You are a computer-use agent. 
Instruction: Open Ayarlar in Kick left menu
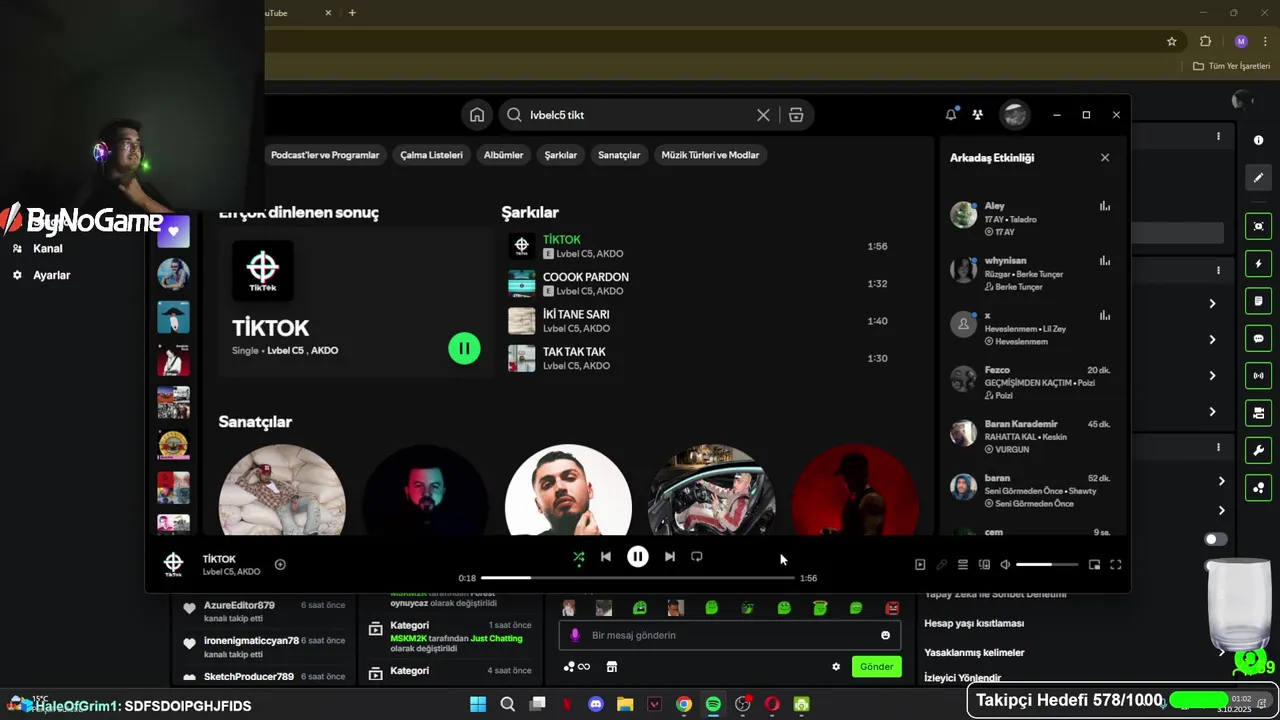[51, 275]
